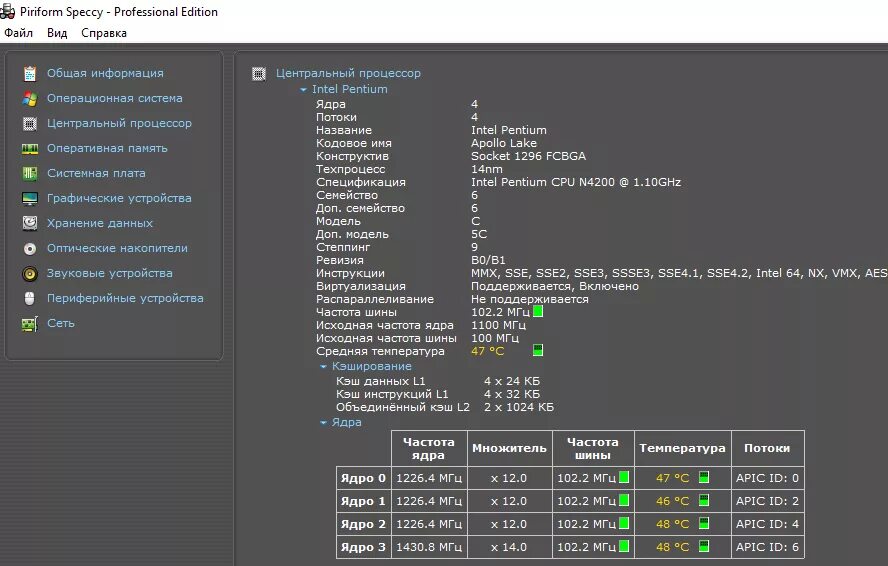Open Звуковые устройства section
Viewport: 888px width, 566px height.
pyautogui.click(x=109, y=273)
